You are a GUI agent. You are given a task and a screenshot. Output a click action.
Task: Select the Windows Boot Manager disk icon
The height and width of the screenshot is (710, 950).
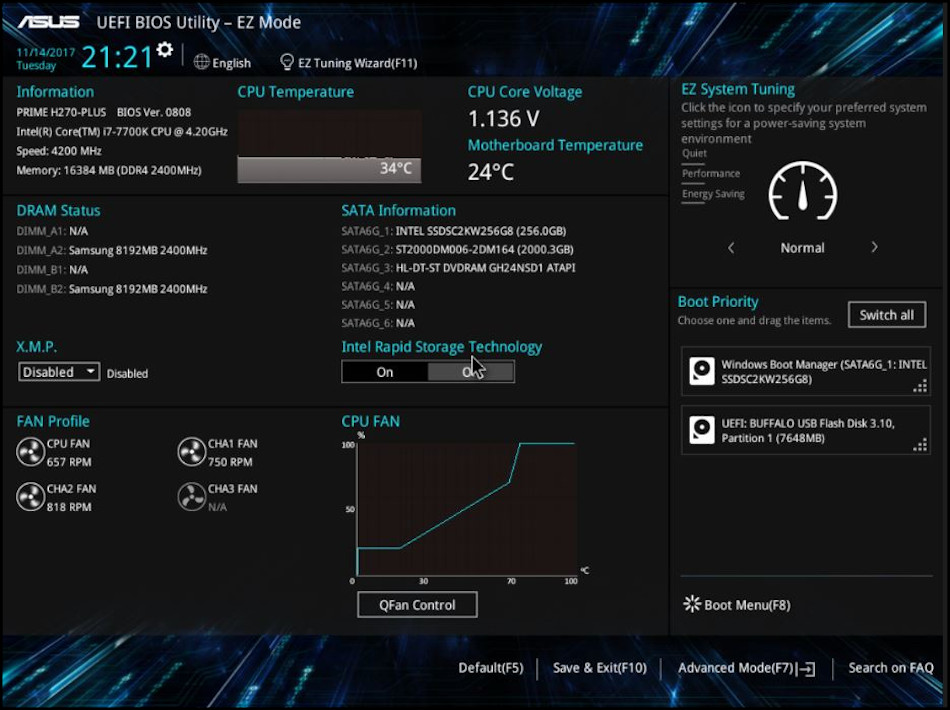[x=702, y=371]
